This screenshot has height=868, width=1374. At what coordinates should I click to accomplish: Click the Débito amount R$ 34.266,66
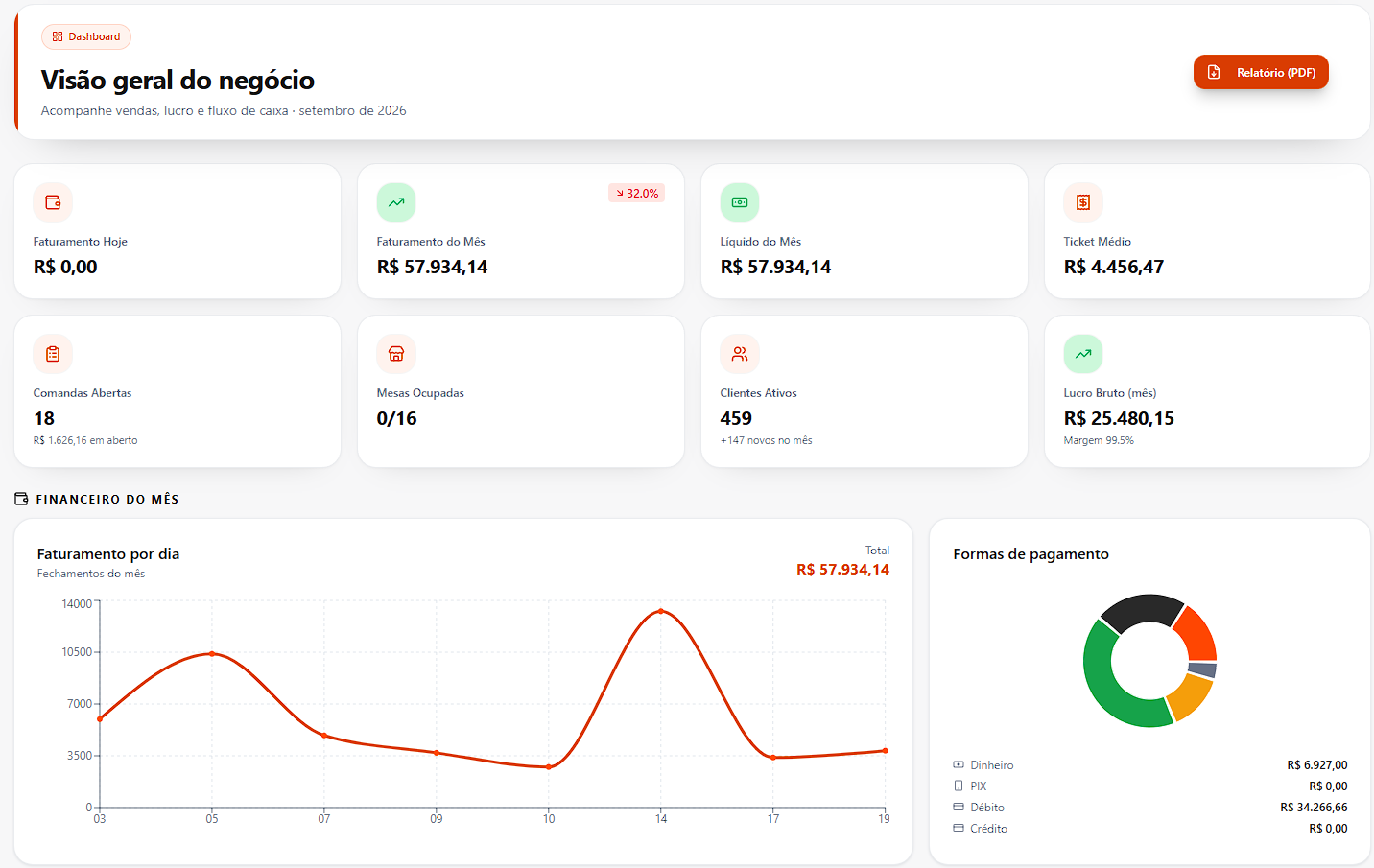(1314, 807)
